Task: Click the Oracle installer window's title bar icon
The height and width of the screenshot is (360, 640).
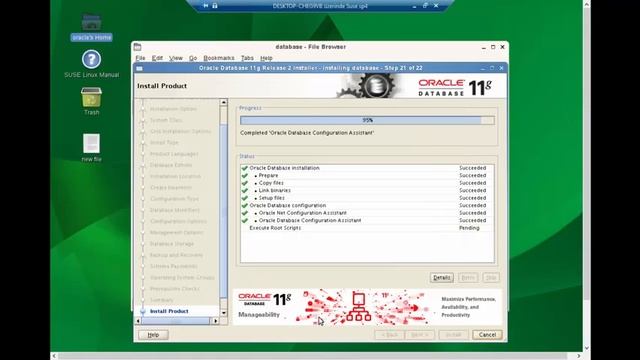Action: [139, 68]
